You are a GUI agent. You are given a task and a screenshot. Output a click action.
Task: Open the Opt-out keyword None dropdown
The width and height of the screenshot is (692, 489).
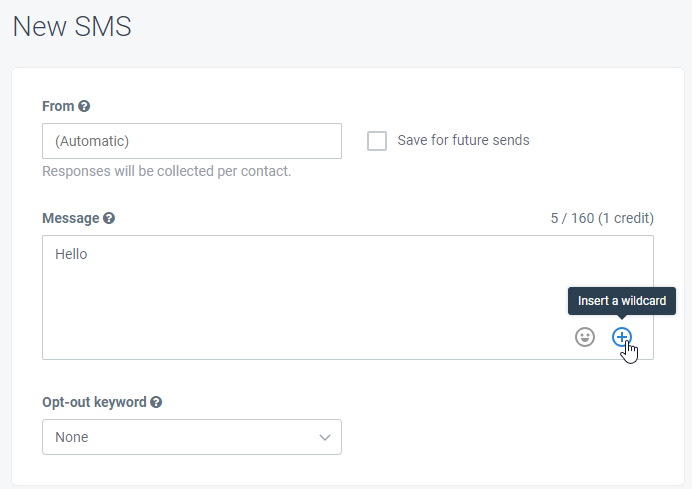pos(192,437)
